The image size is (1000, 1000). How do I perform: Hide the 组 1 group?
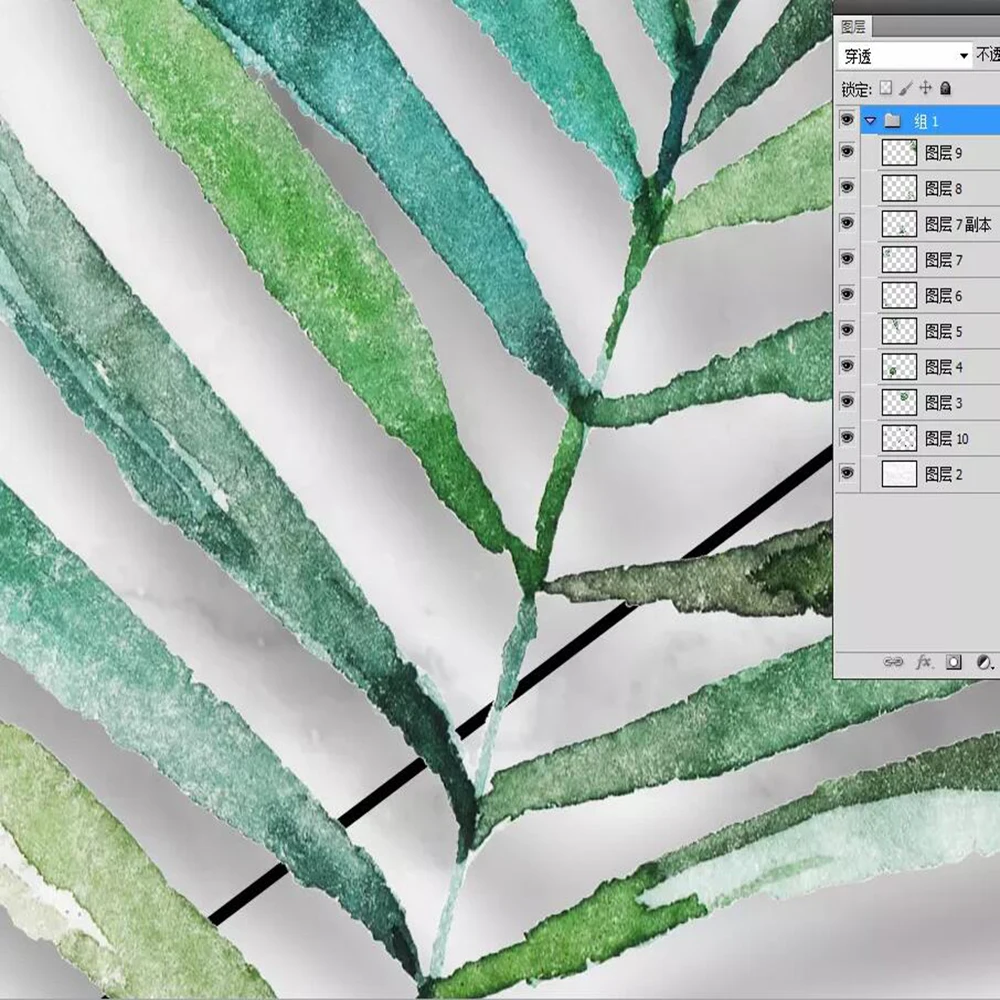pyautogui.click(x=847, y=120)
